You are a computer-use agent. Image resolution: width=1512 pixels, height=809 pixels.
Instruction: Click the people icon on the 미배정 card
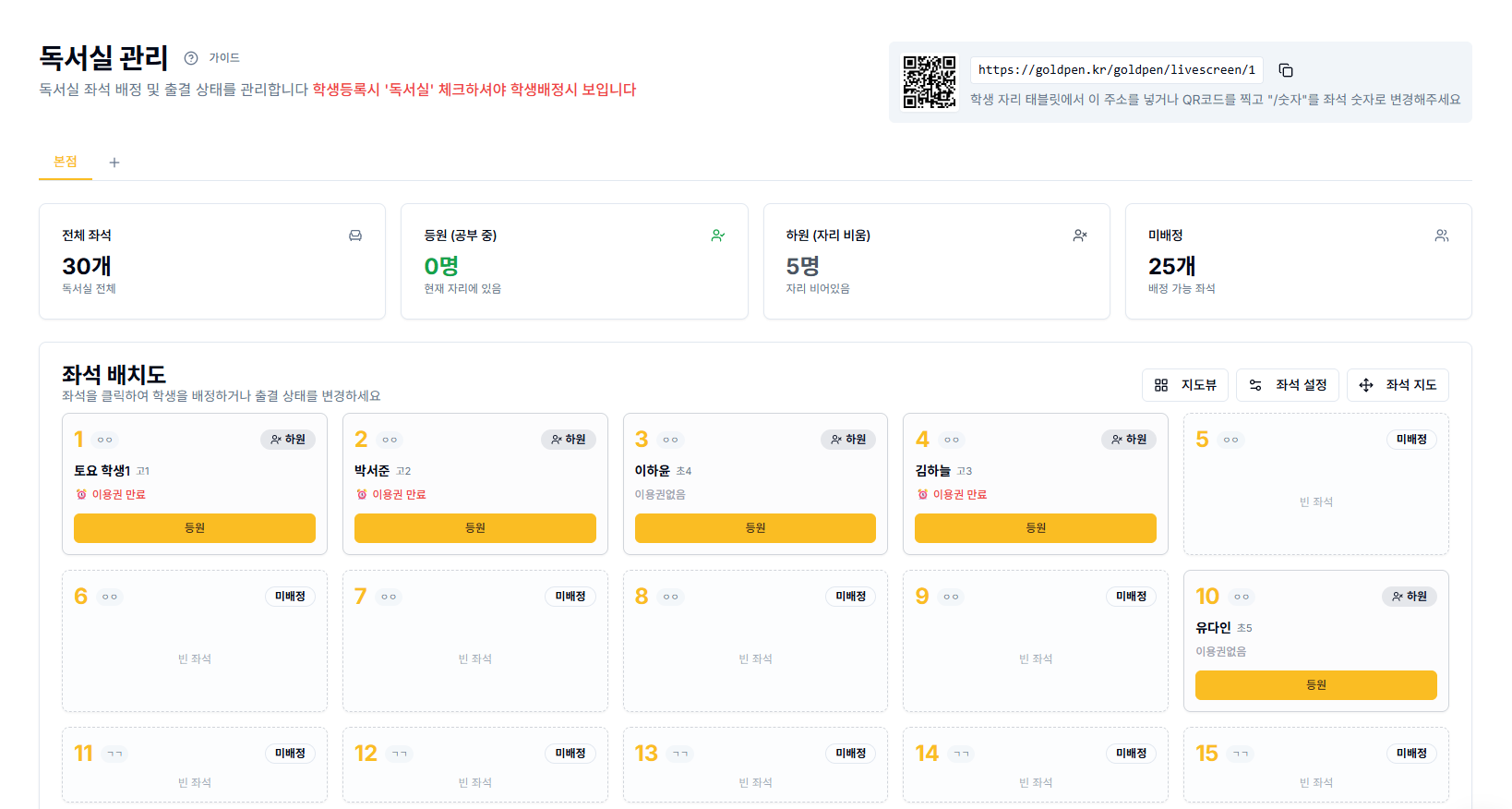click(x=1442, y=235)
